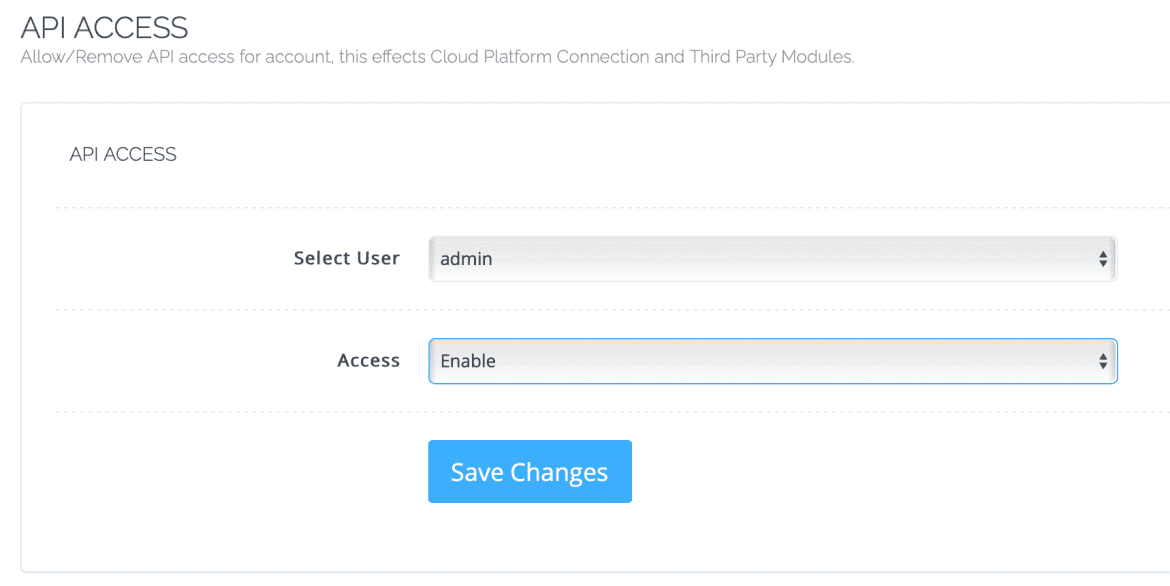Click the Access label

point(368,360)
